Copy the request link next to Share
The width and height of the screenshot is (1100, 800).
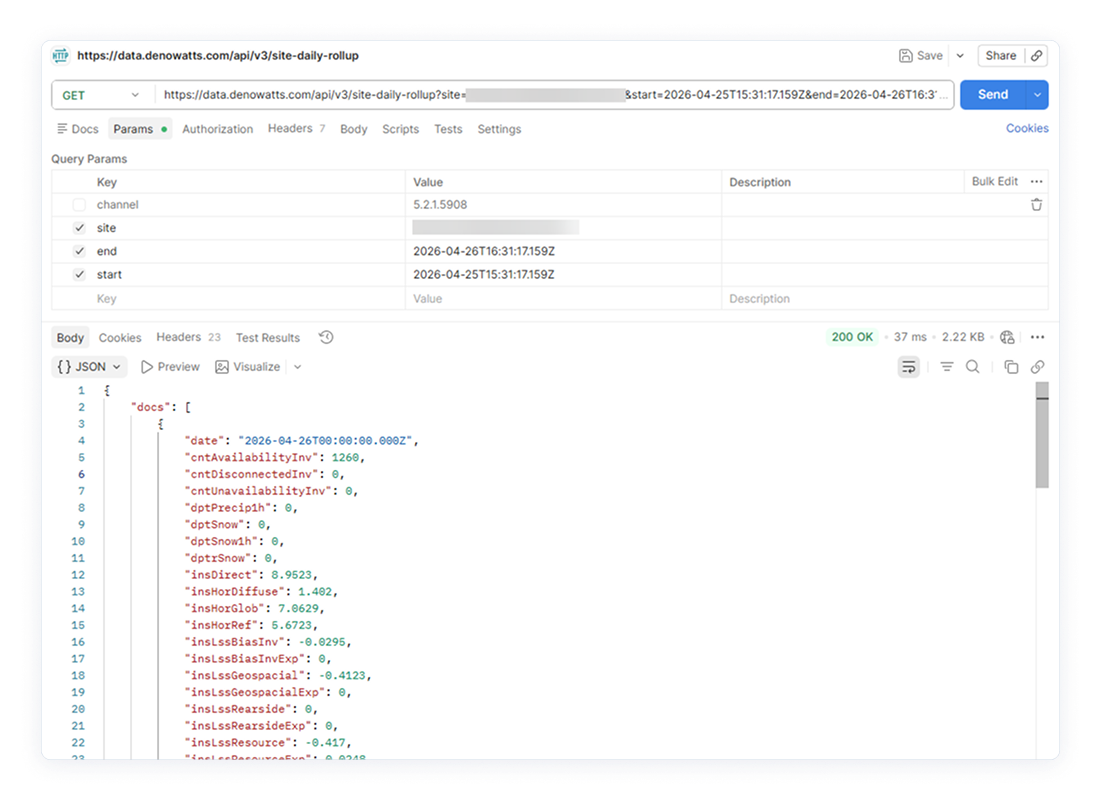(x=1037, y=56)
